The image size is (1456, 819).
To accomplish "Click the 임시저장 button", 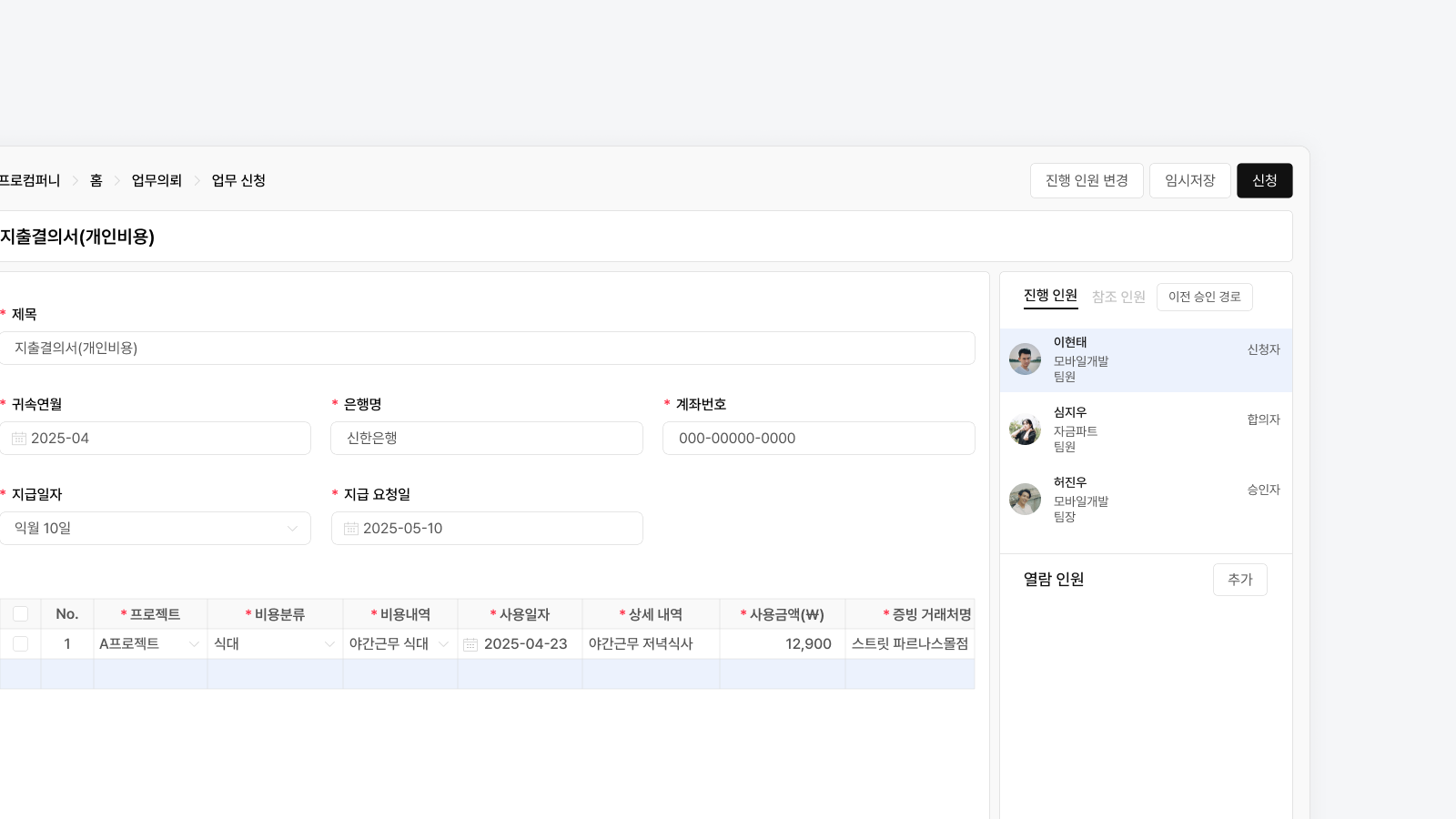I will (x=1189, y=180).
